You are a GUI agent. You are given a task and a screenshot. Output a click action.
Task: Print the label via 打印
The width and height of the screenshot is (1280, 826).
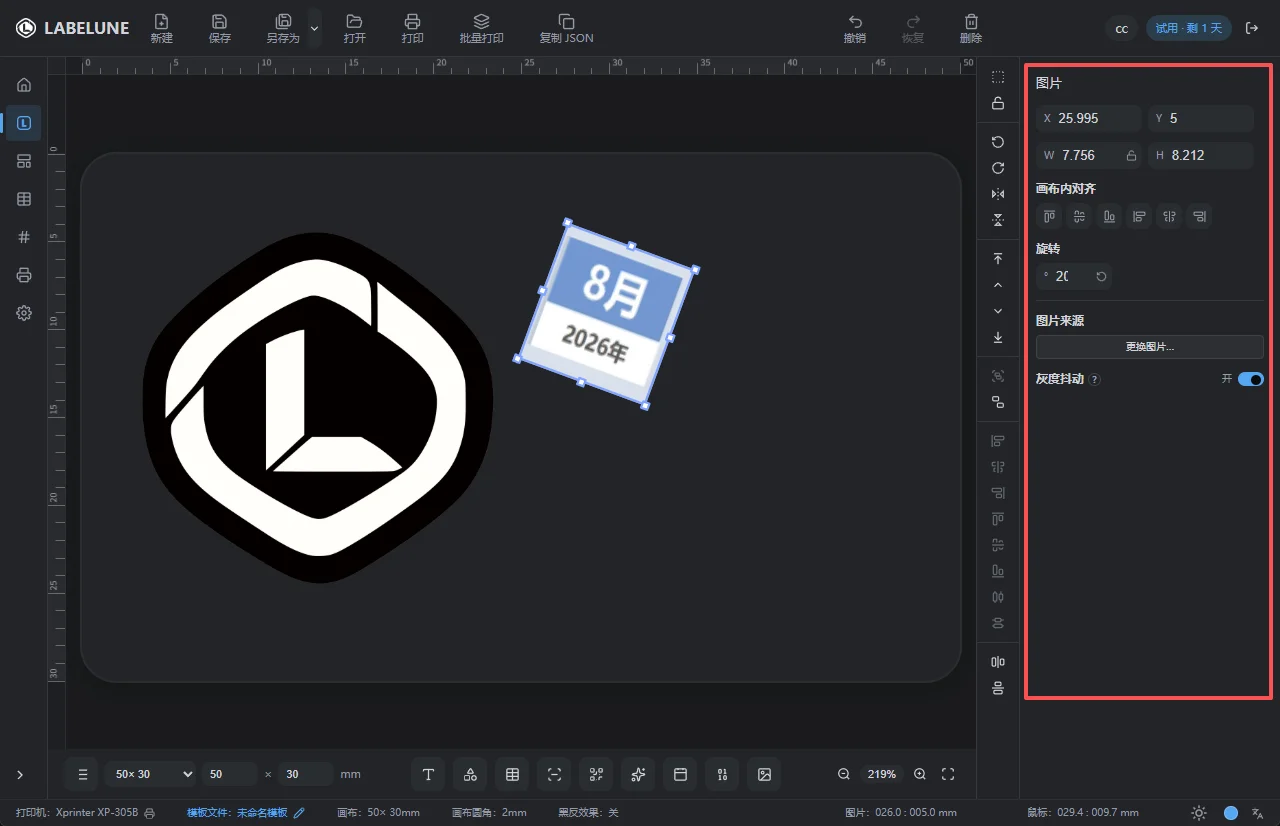[412, 28]
